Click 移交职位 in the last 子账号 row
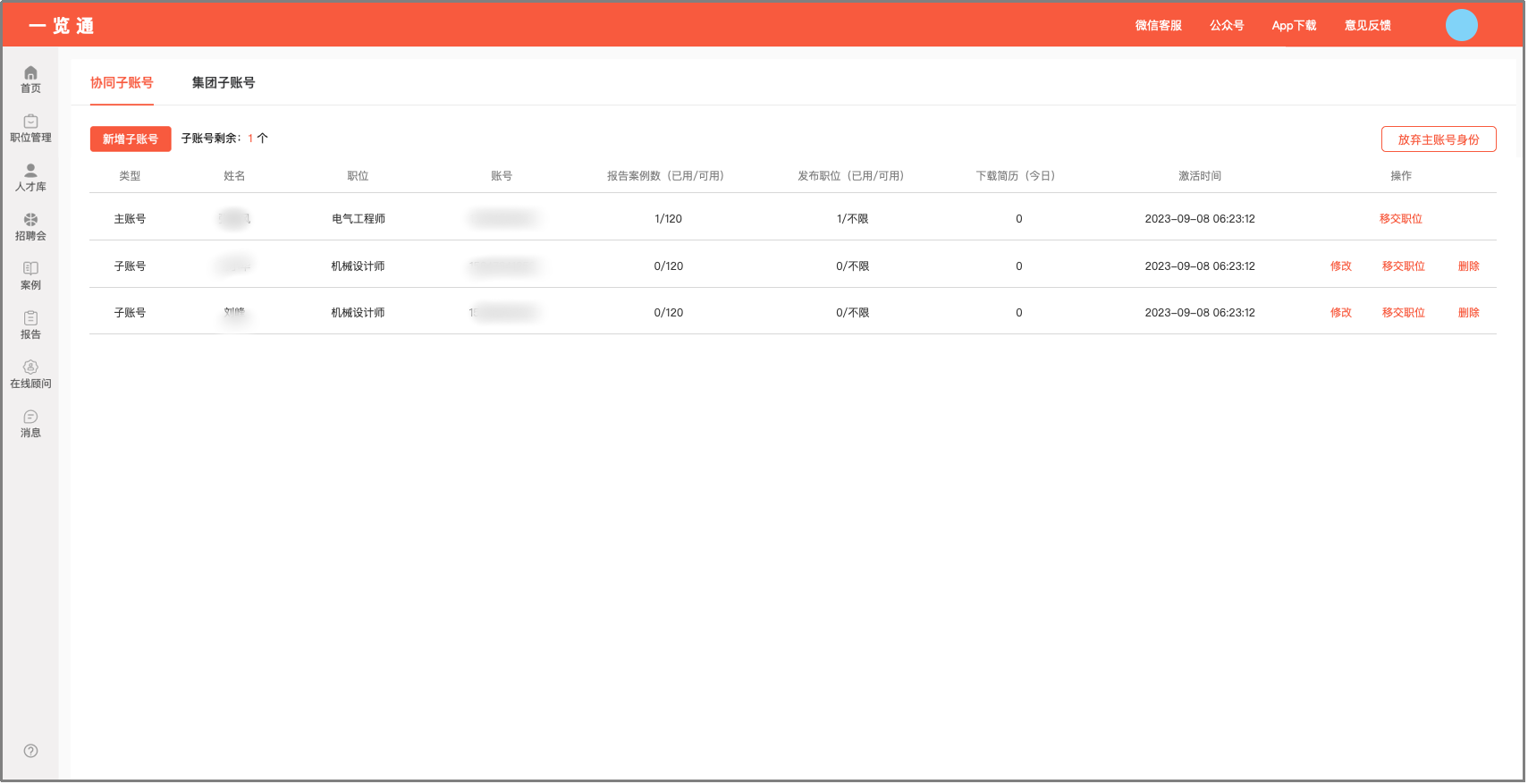The width and height of the screenshot is (1528, 784). click(x=1404, y=313)
